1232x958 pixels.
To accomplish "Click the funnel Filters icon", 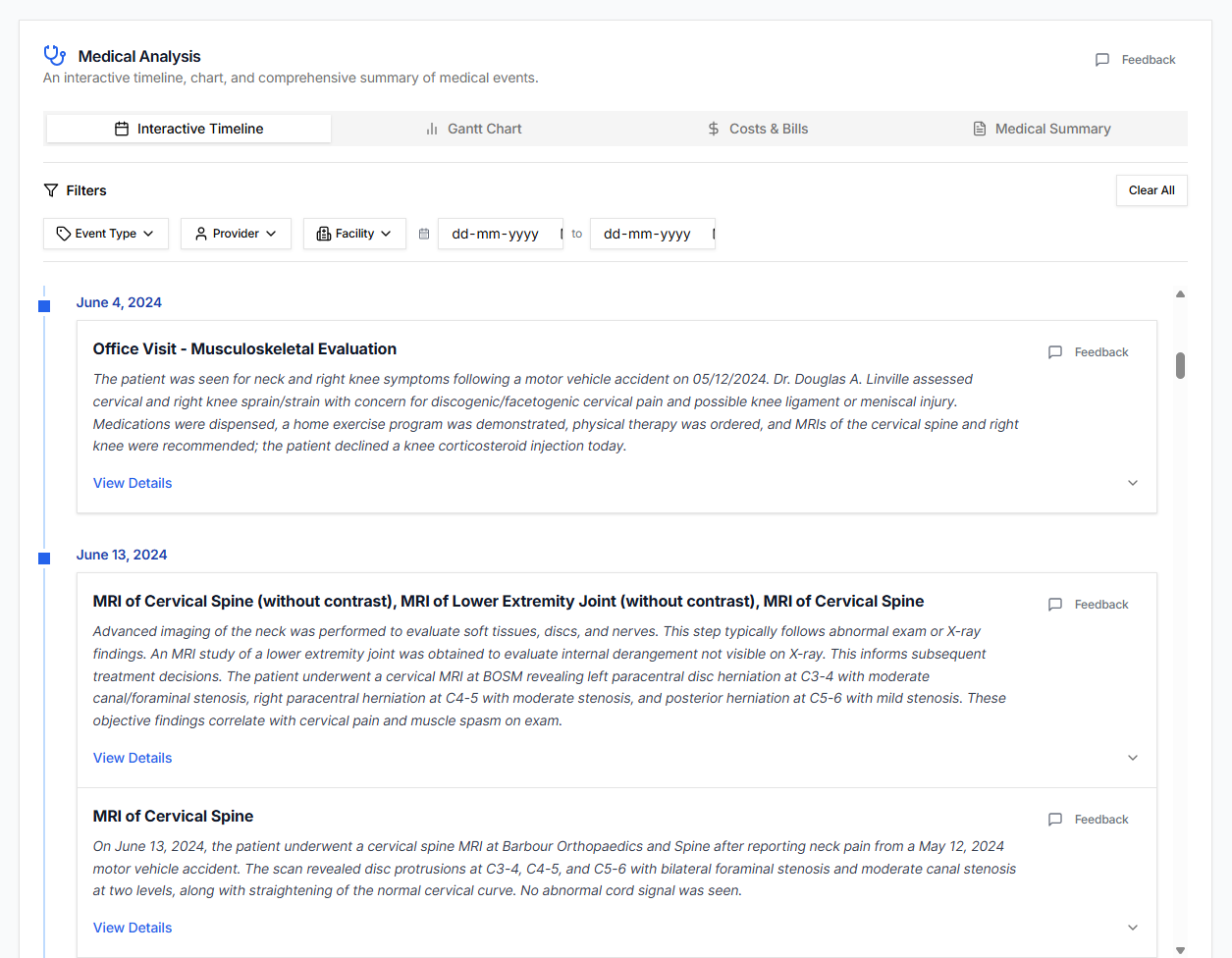I will tap(51, 190).
